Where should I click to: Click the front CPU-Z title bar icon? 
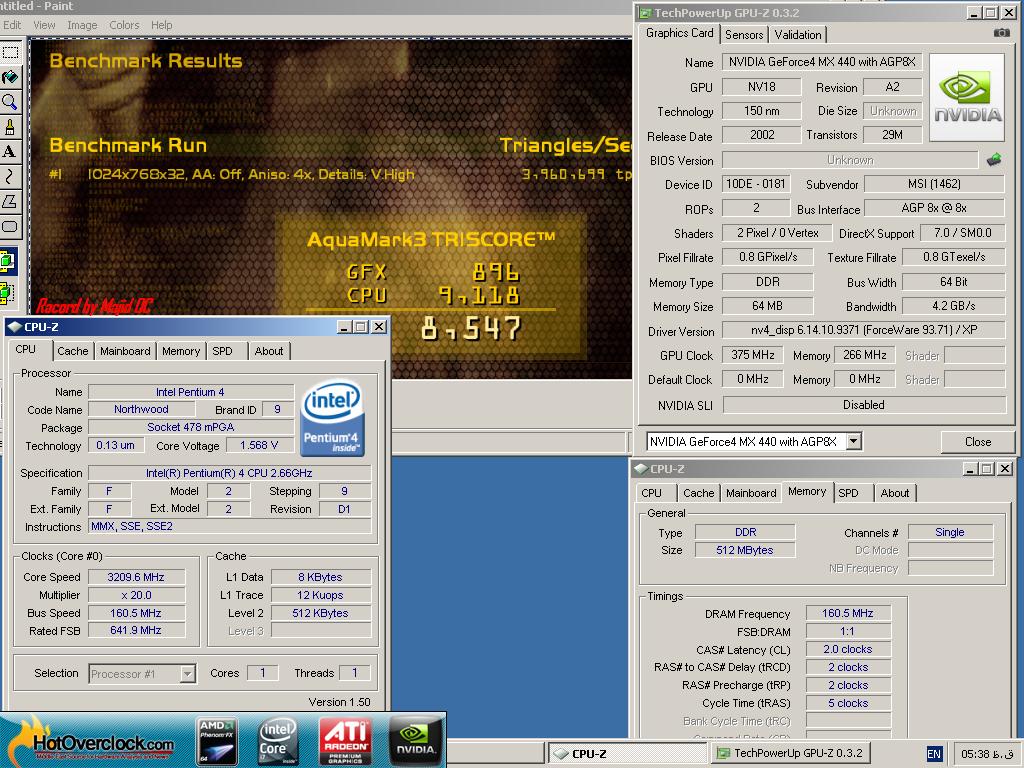pos(14,327)
